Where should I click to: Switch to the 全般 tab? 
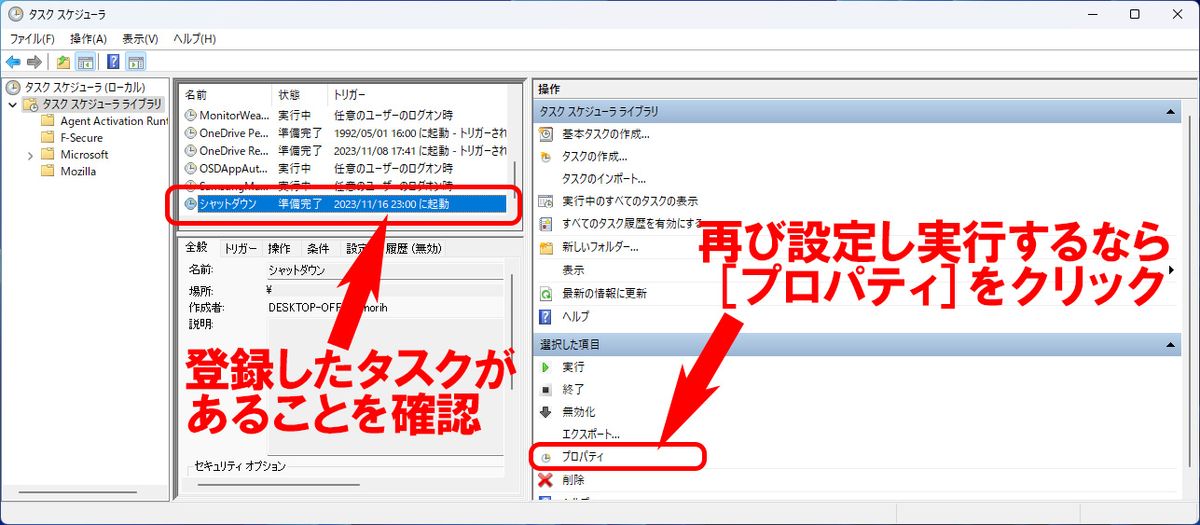[197, 248]
